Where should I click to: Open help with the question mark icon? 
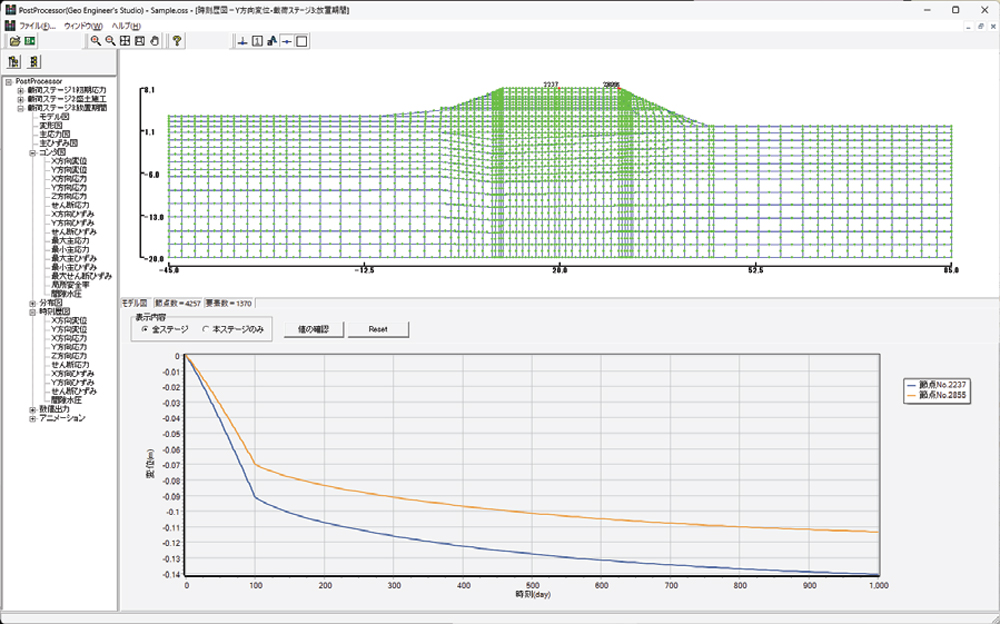point(177,41)
